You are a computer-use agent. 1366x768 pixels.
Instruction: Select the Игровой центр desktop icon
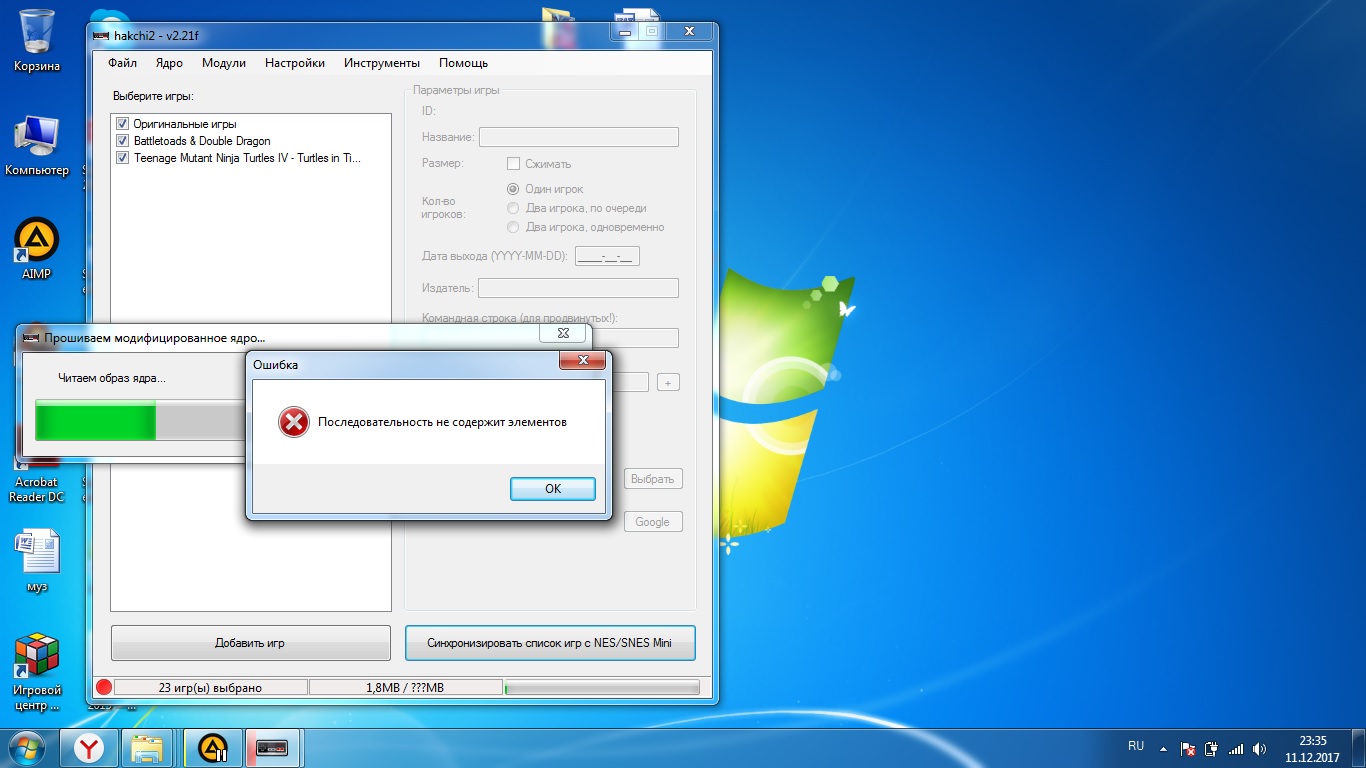point(37,672)
